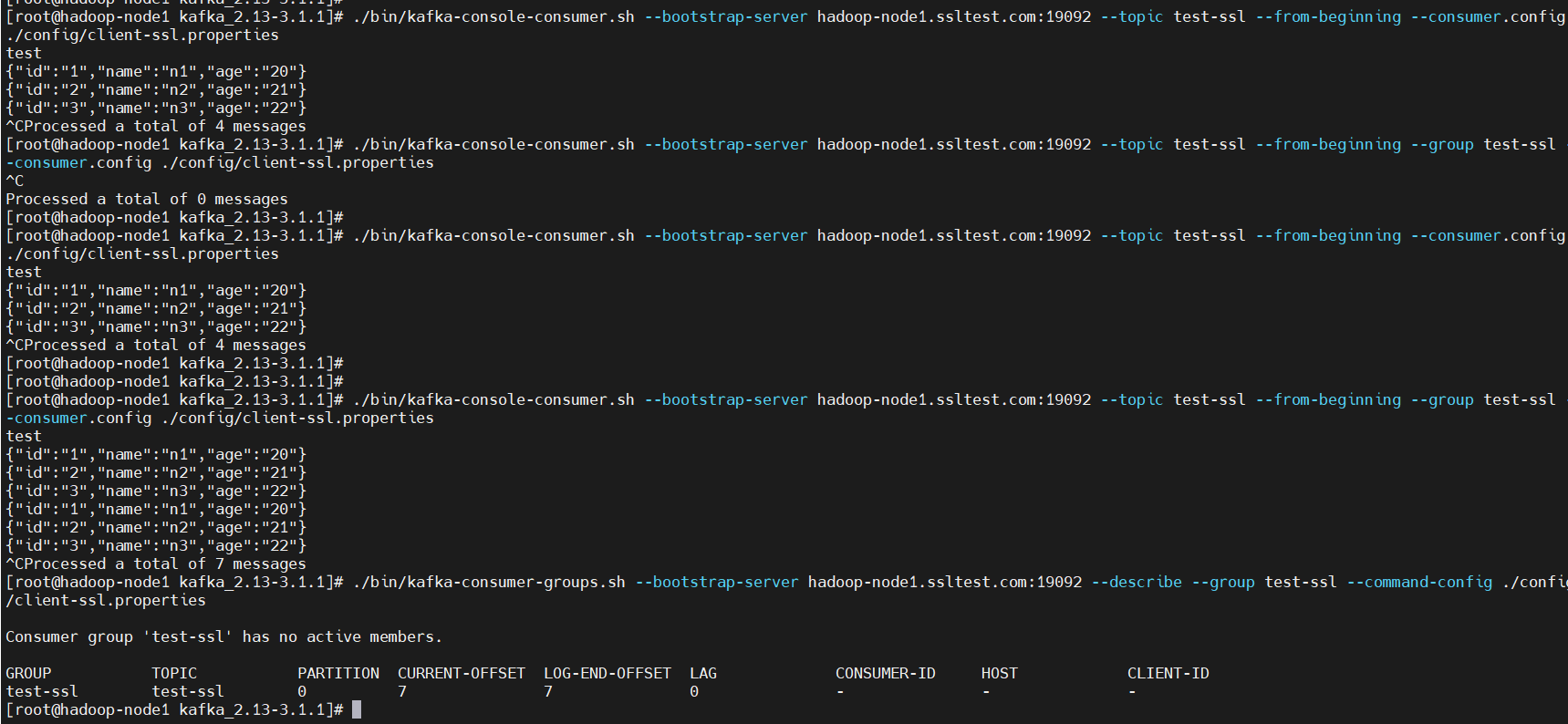Click the TOPIC column header

pos(174,673)
